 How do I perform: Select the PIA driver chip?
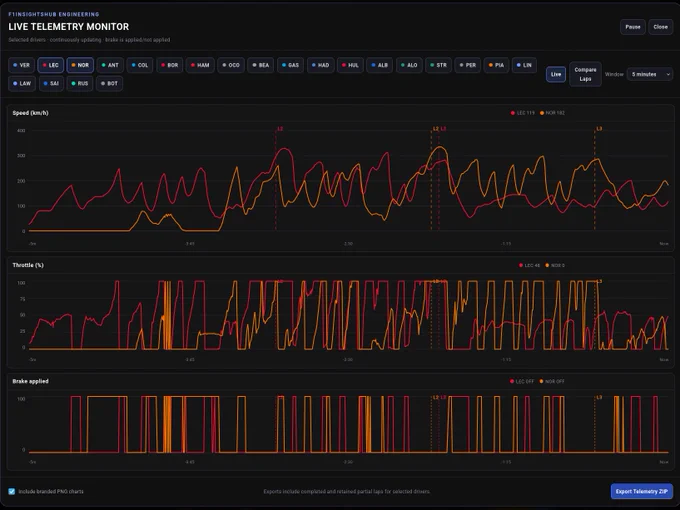pyautogui.click(x=496, y=65)
